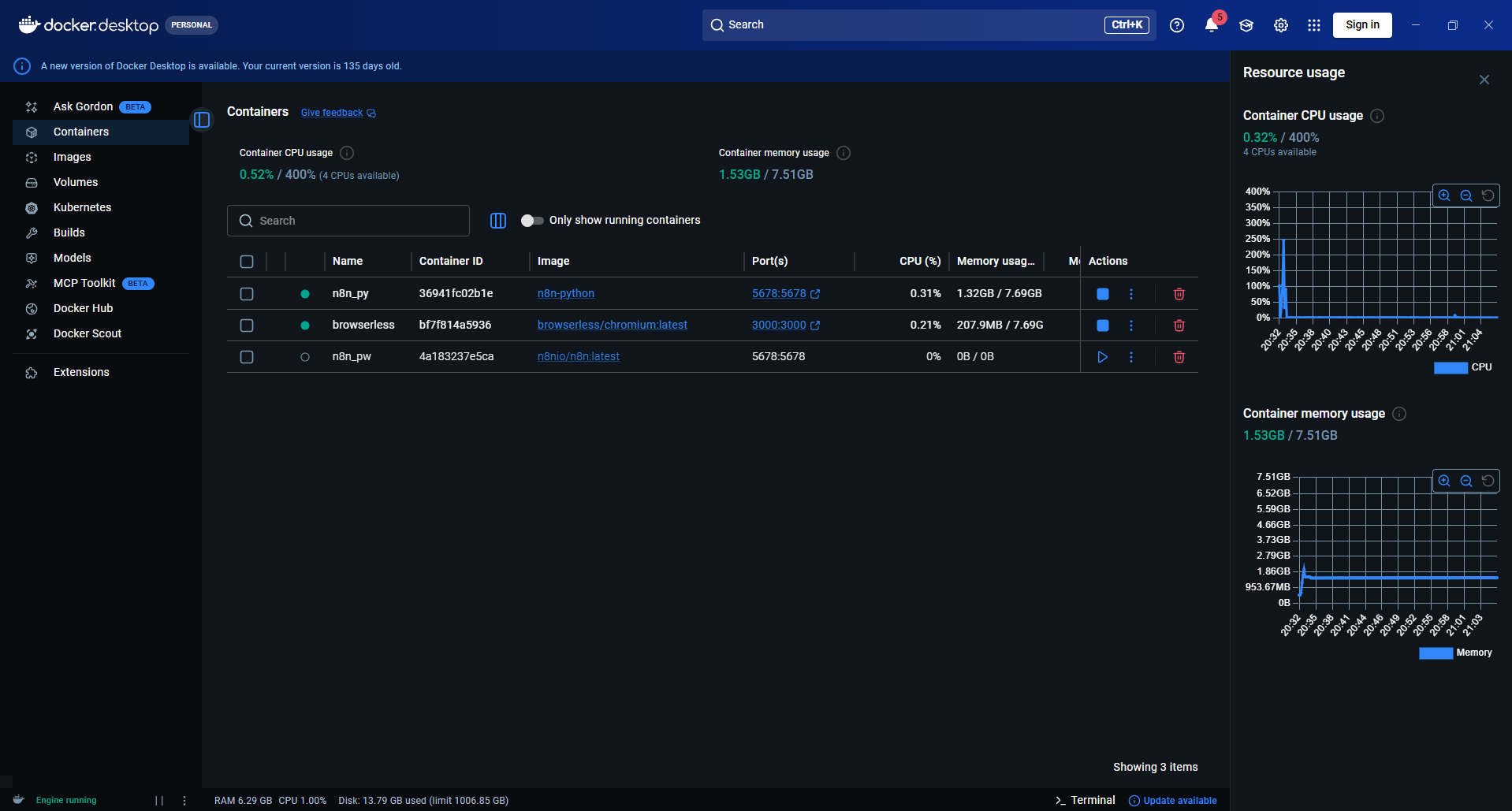Open the help question mark icon
1512x811 pixels.
pyautogui.click(x=1177, y=25)
